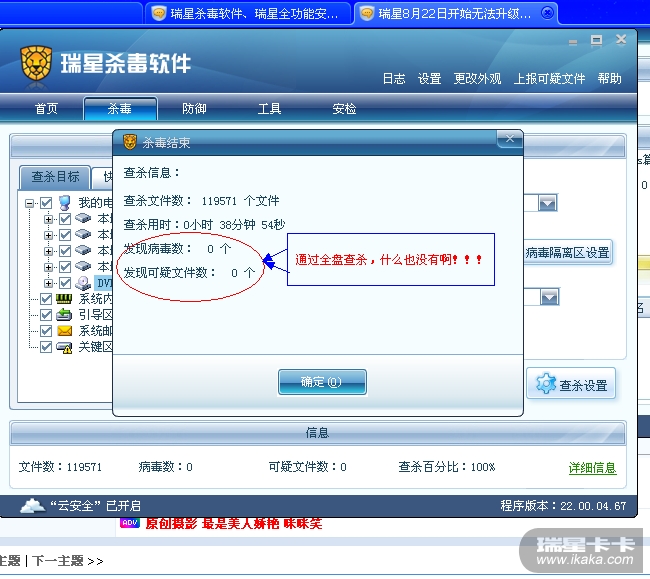Click the 查杀文件数 119571 个文件 line

[201, 201]
